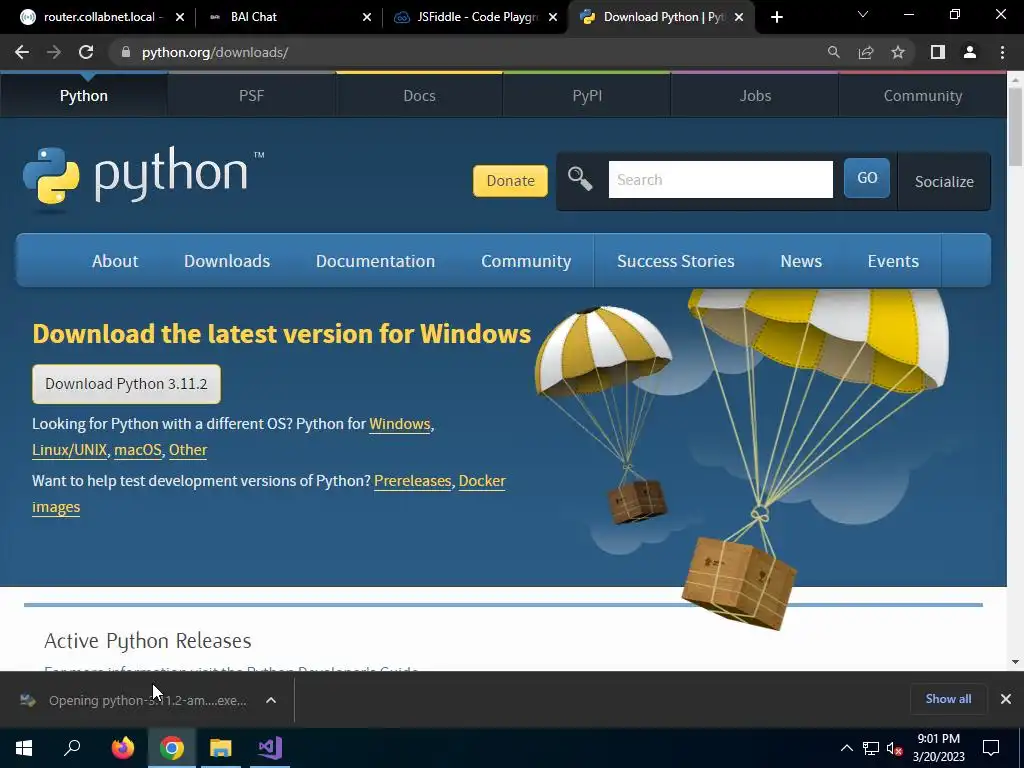Bookmark this page with the star icon
Screen dimensions: 1024x768
(898, 52)
